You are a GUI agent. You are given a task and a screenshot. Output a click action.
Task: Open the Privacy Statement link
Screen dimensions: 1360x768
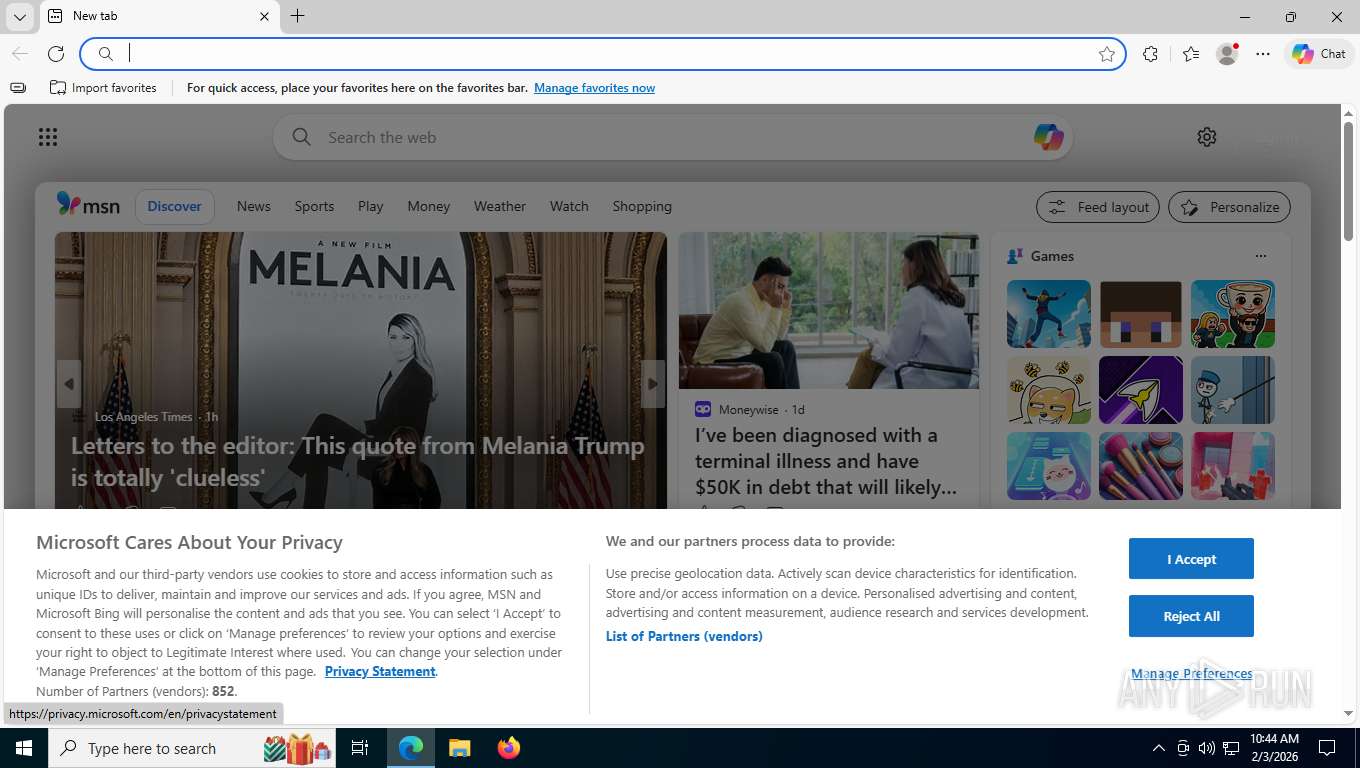pyautogui.click(x=380, y=671)
